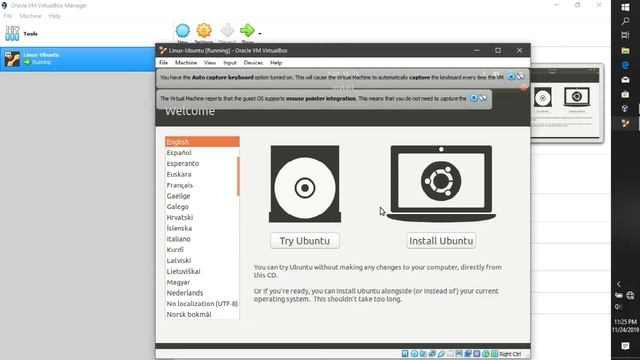The image size is (640, 360).
Task: Click the mouse integration status bar icon
Action: pyautogui.click(x=486, y=354)
